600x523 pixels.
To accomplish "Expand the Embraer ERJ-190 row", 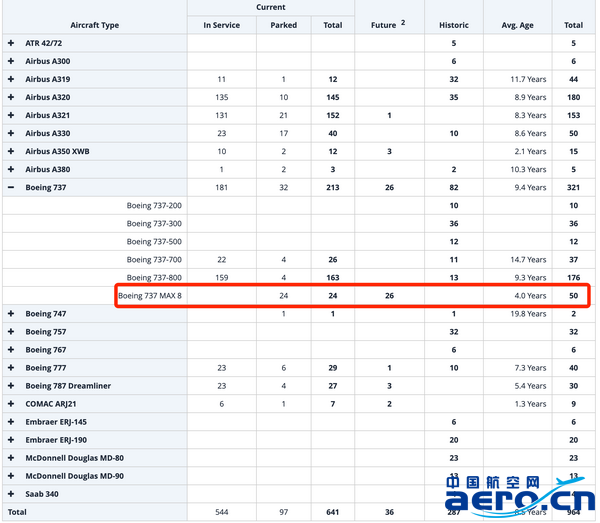I will point(11,440).
